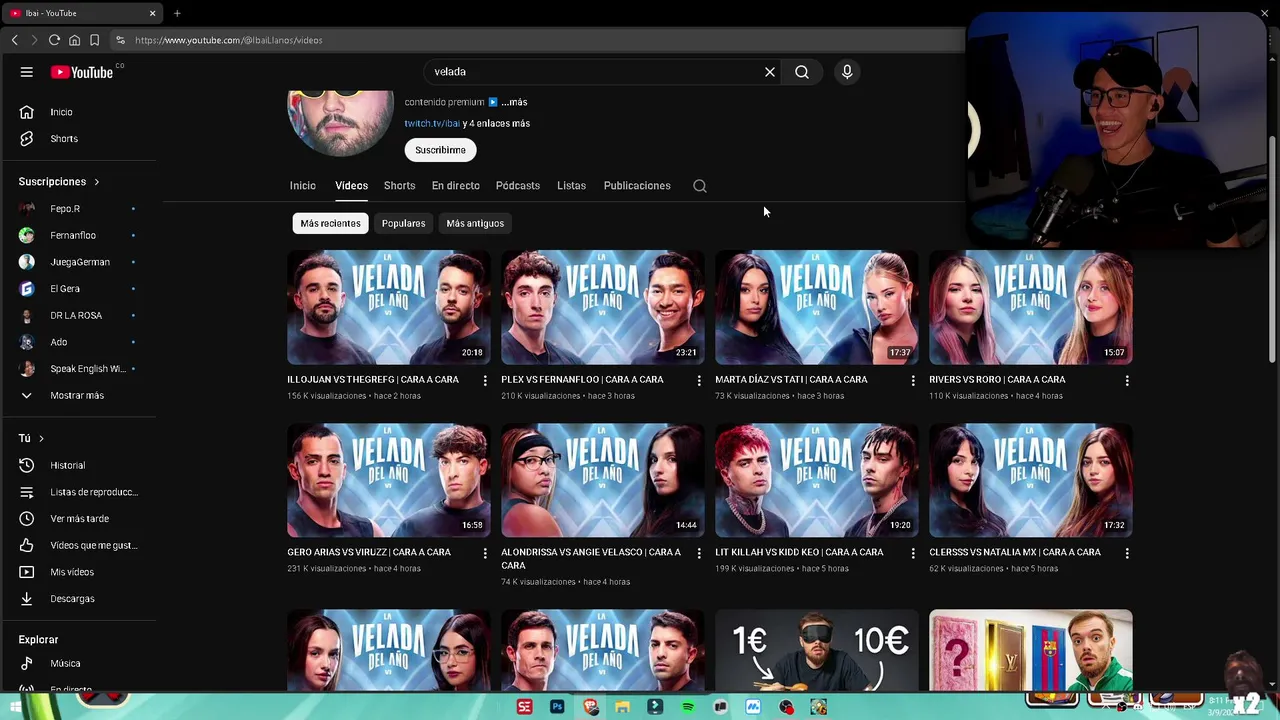Open JuegaGerman subscription channel
The image size is (1280, 720).
(x=80, y=262)
